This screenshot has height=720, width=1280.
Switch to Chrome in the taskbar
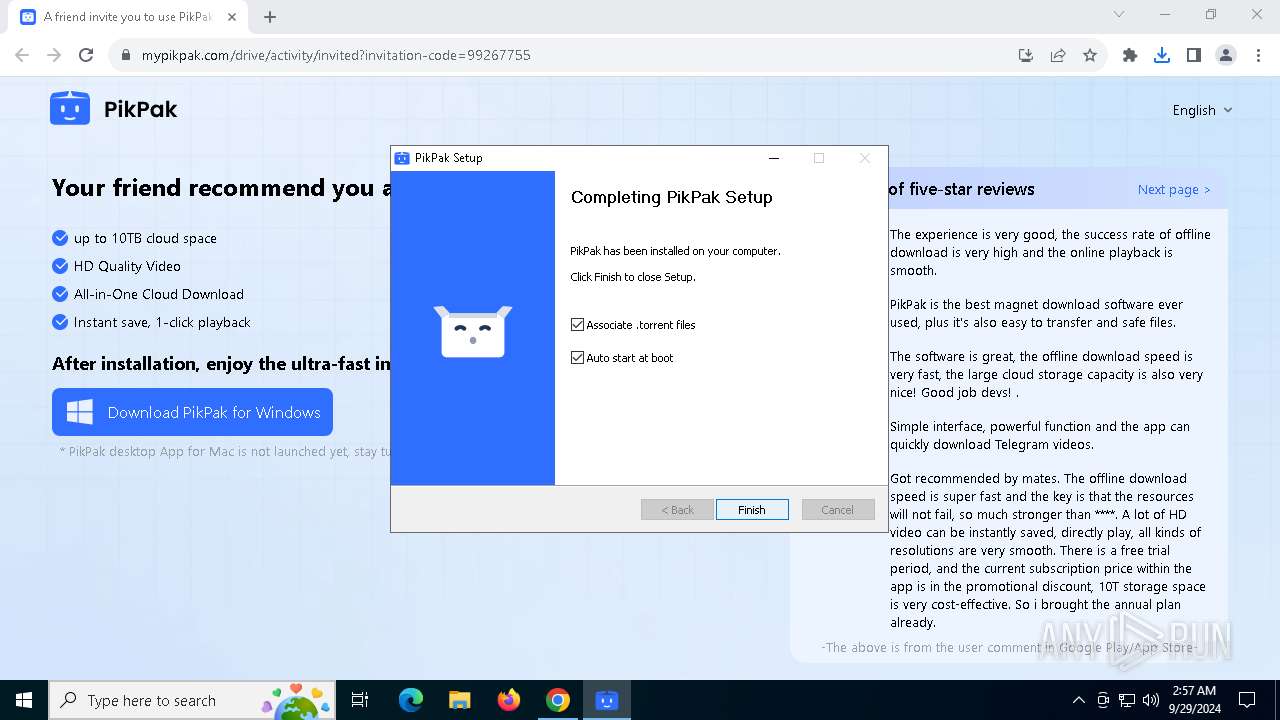point(558,700)
